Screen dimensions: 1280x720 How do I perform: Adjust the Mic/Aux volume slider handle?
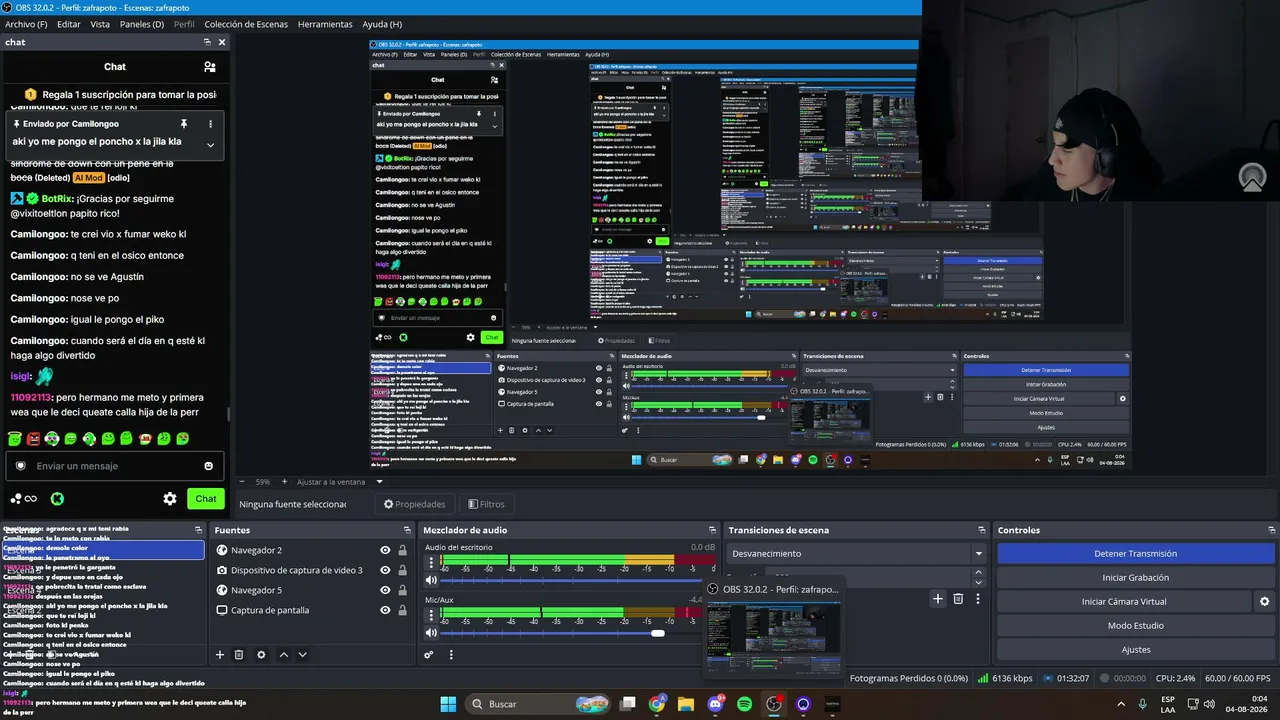pos(658,633)
